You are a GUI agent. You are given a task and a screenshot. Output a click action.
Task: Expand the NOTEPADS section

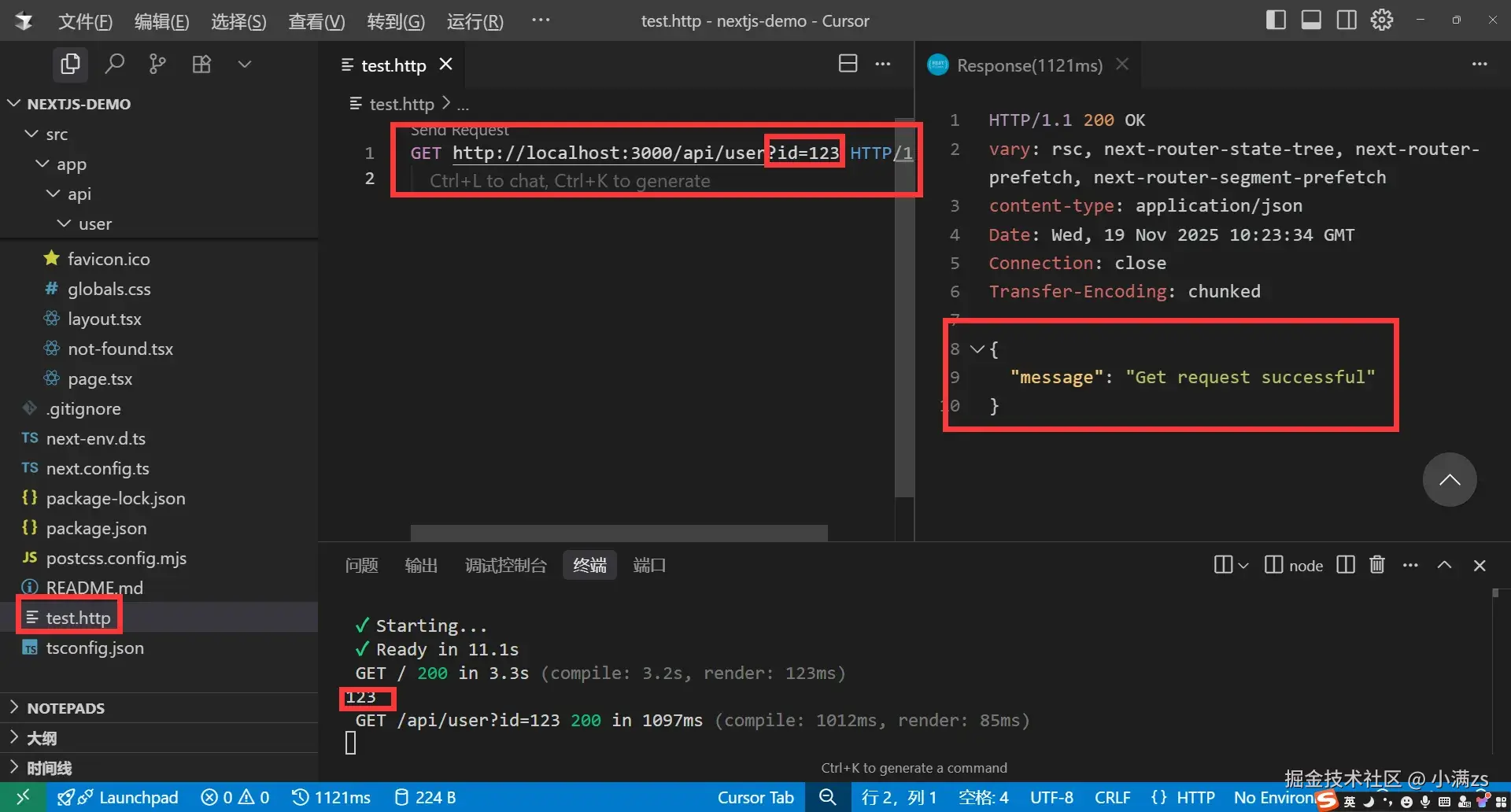click(x=65, y=708)
